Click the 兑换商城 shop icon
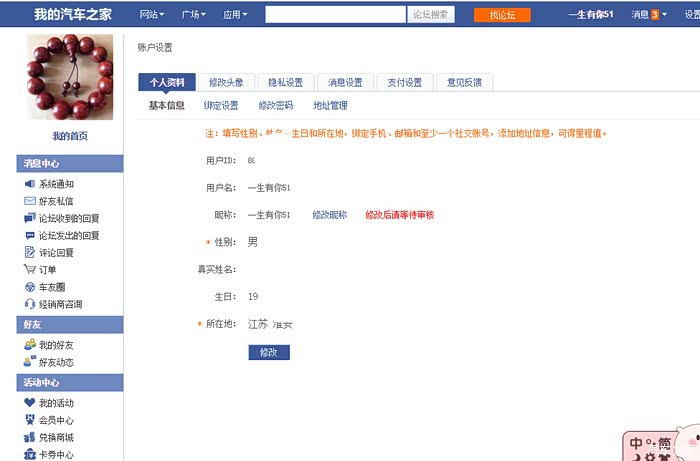This screenshot has width=700, height=461. 30,437
